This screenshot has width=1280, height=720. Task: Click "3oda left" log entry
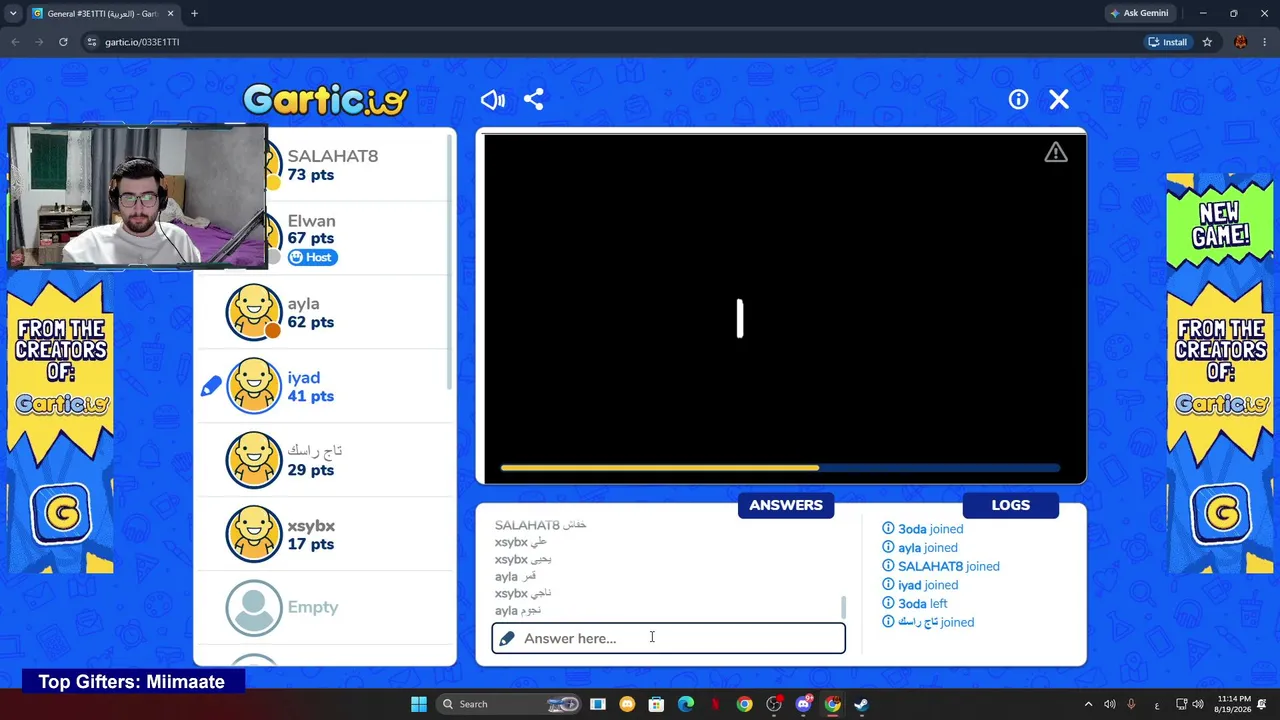click(915, 604)
